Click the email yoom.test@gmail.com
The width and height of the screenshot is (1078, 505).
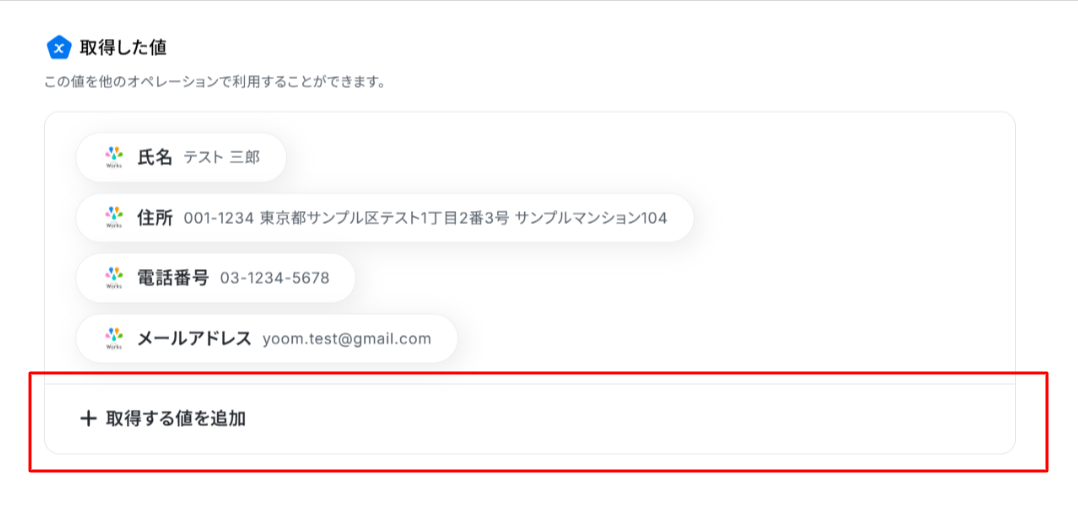pos(347,339)
